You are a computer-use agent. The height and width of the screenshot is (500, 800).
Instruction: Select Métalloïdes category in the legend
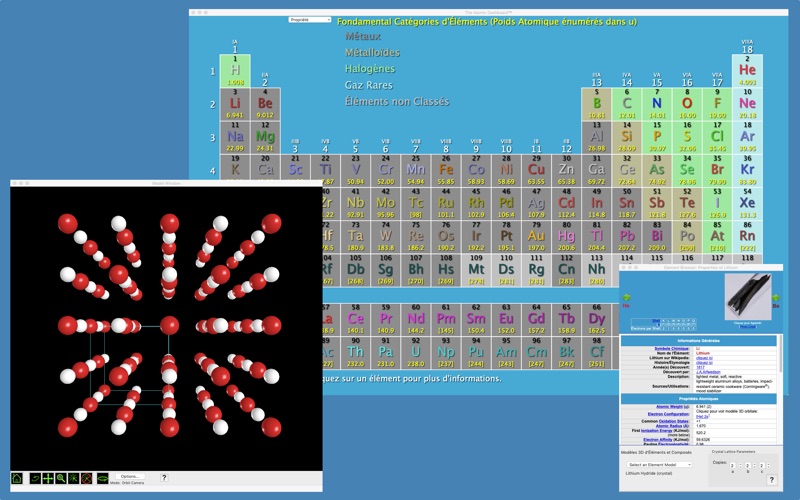pos(372,53)
